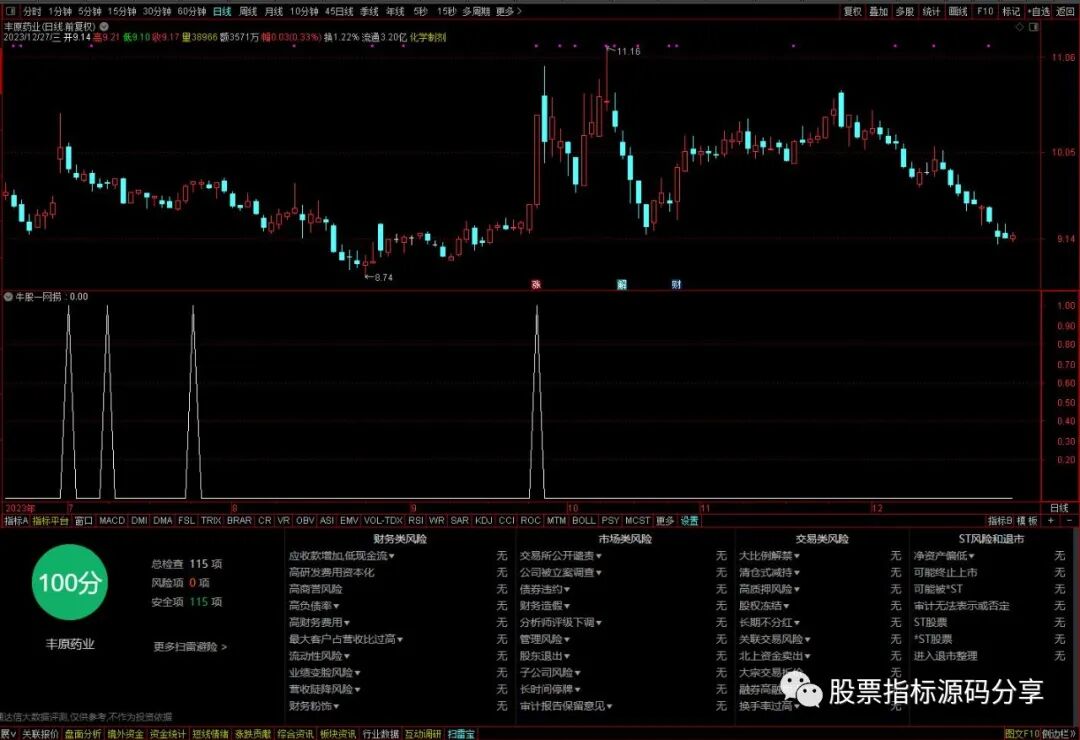Expand 高负债率 risk item
Viewport: 1080px width, 740px height.
click(x=314, y=606)
